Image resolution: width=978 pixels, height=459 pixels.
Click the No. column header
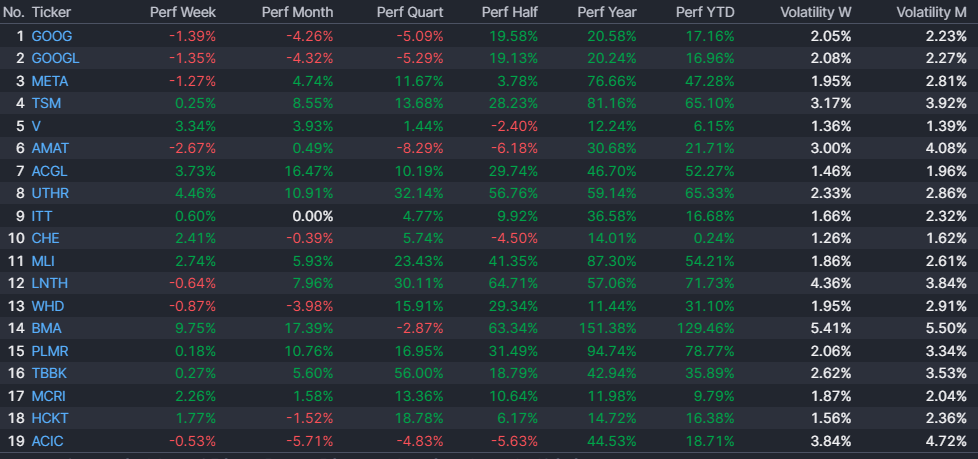point(14,12)
